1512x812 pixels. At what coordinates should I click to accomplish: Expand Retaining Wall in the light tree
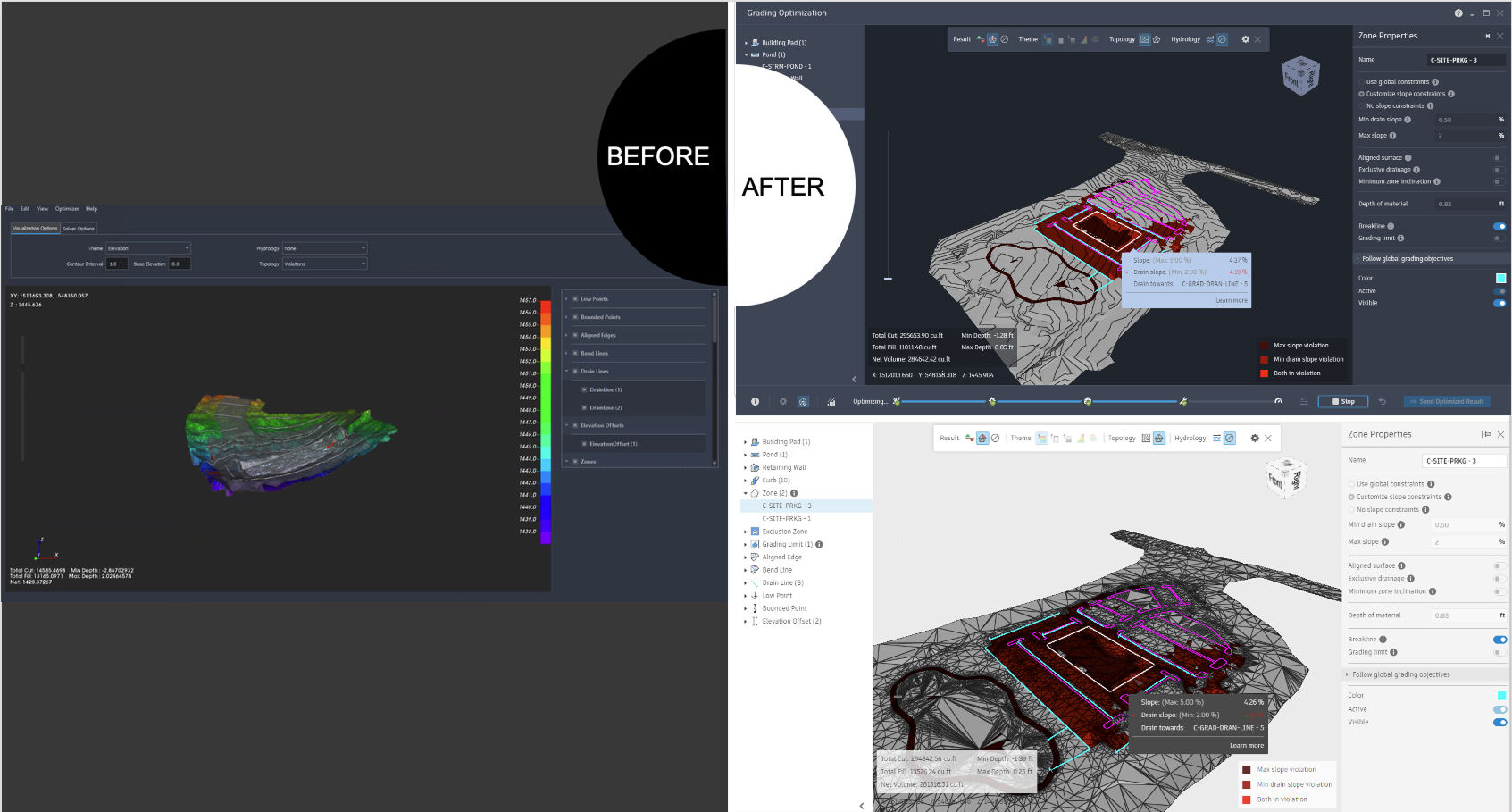coord(746,467)
